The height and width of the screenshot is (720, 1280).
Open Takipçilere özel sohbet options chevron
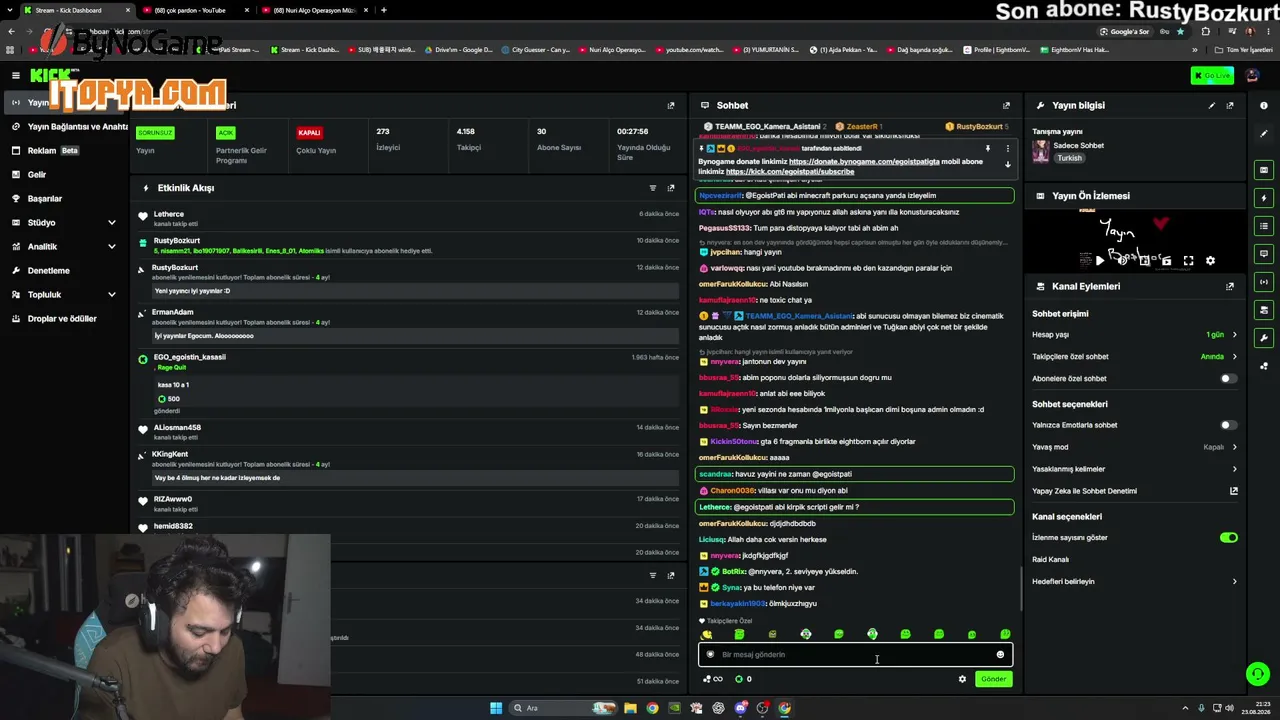click(1234, 357)
